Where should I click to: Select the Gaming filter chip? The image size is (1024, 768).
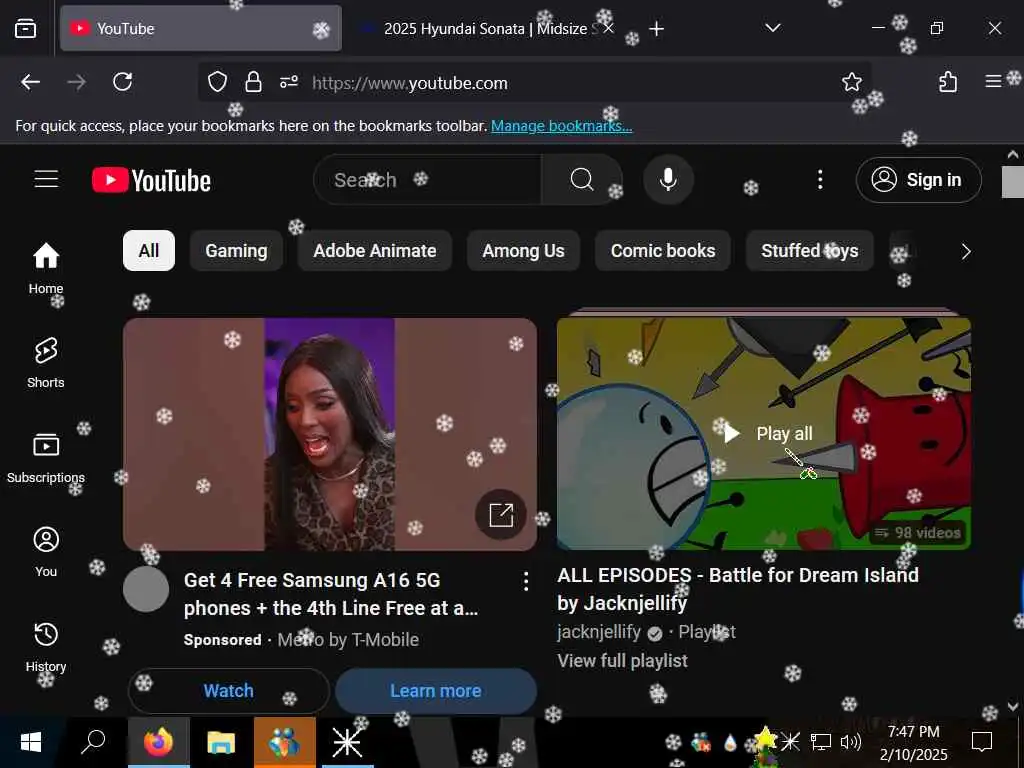click(x=236, y=251)
